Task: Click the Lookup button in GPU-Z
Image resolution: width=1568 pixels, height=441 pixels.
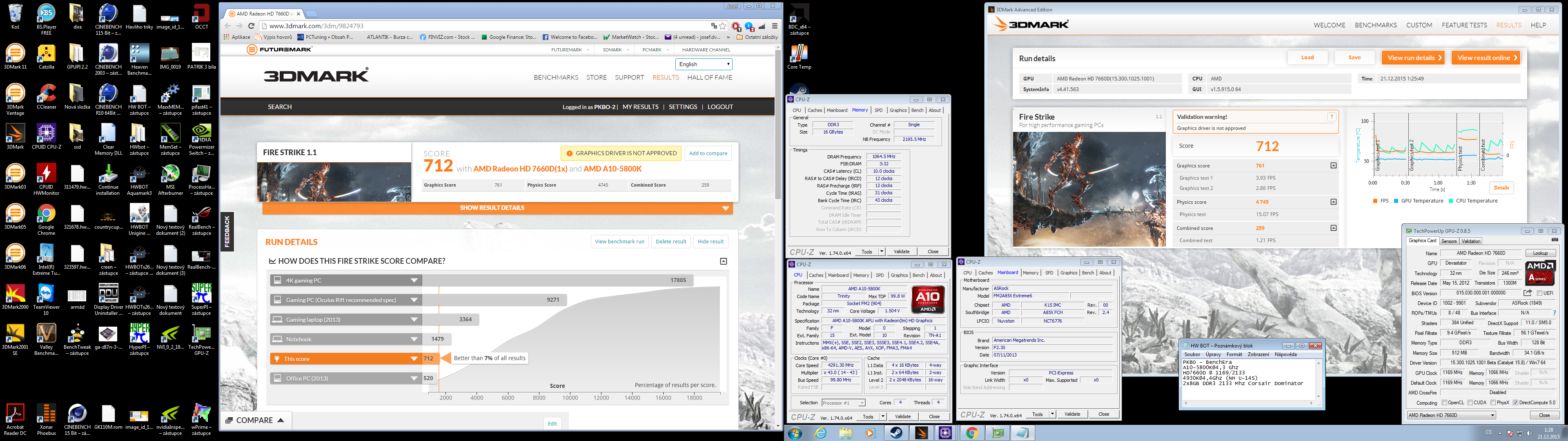Action: pyautogui.click(x=1541, y=254)
